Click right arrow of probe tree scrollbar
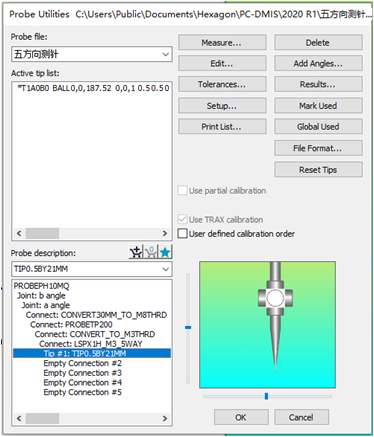The width and height of the screenshot is (374, 437). tap(165, 418)
